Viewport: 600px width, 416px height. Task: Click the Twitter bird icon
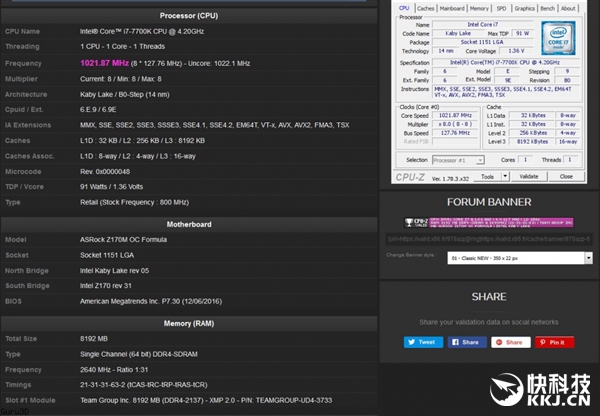click(x=411, y=342)
